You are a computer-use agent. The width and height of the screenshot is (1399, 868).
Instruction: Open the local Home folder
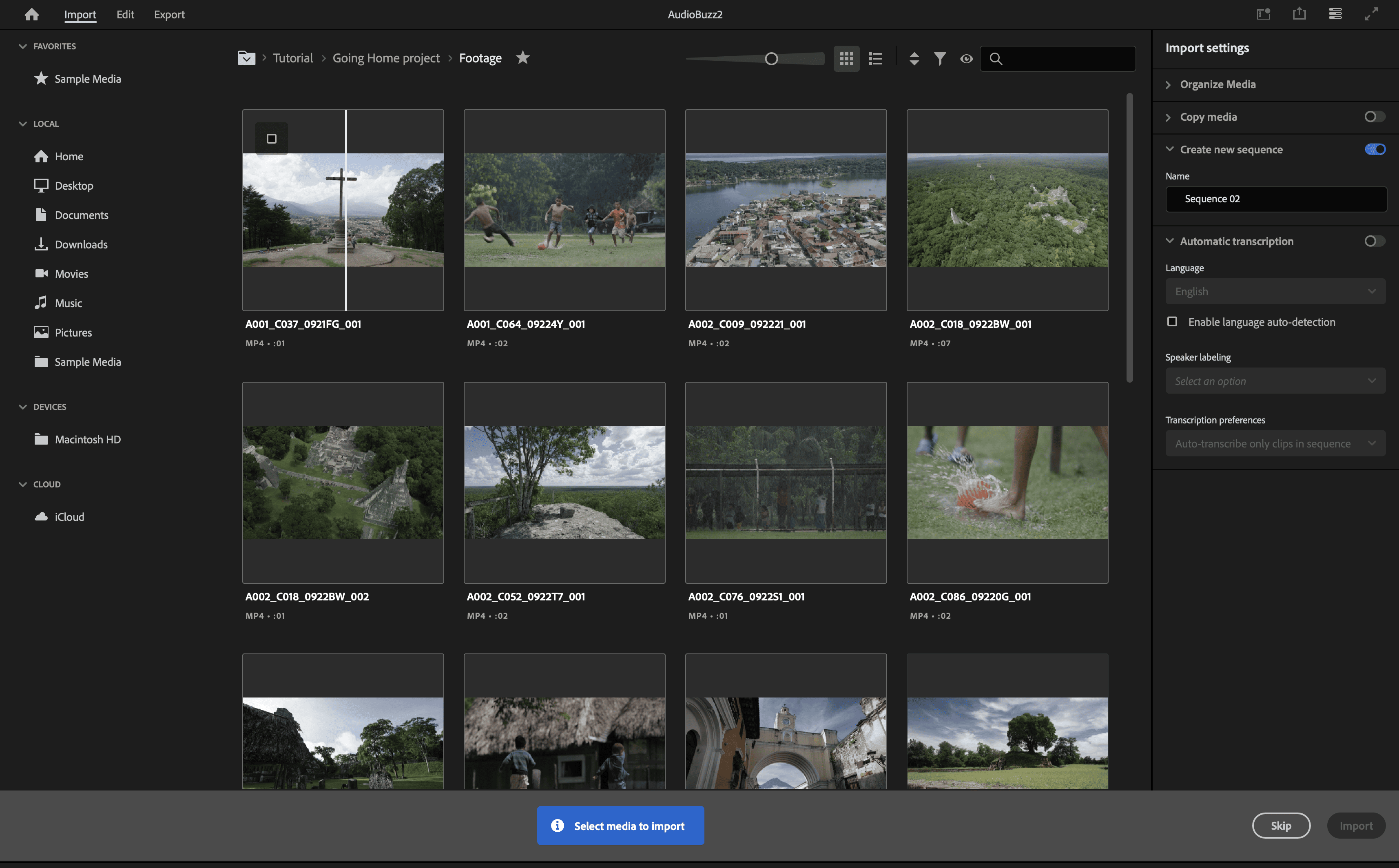pyautogui.click(x=59, y=156)
